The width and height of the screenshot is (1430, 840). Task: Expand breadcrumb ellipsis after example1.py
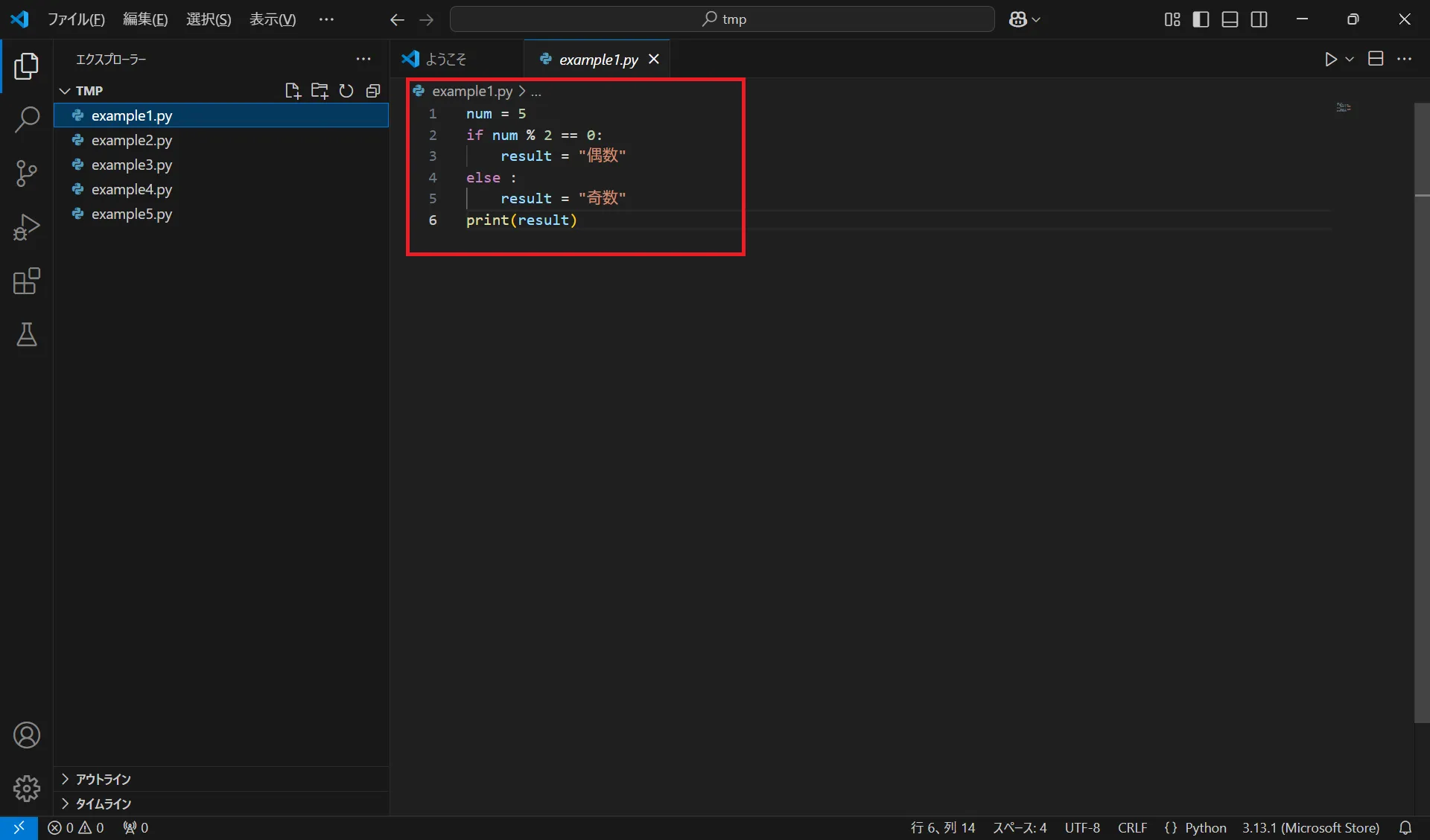pyautogui.click(x=536, y=92)
